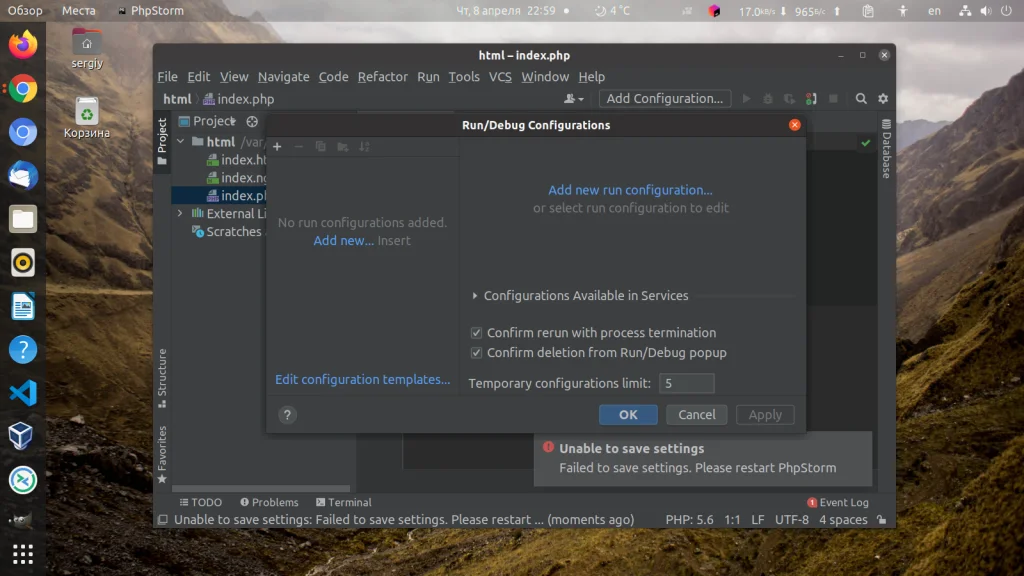Open the Run menu

(428, 76)
